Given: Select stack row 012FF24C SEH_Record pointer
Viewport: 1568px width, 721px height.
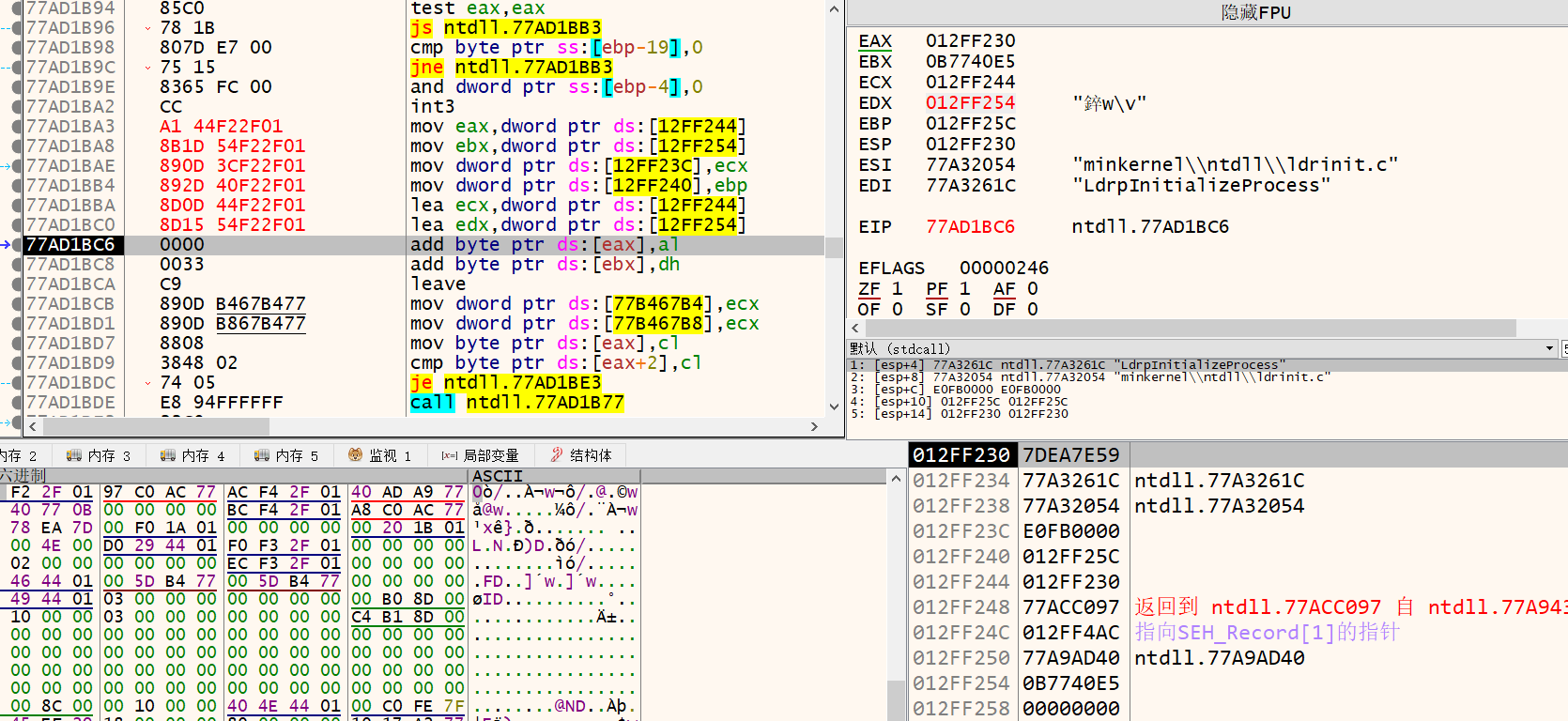Looking at the screenshot, I should [x=1237, y=633].
